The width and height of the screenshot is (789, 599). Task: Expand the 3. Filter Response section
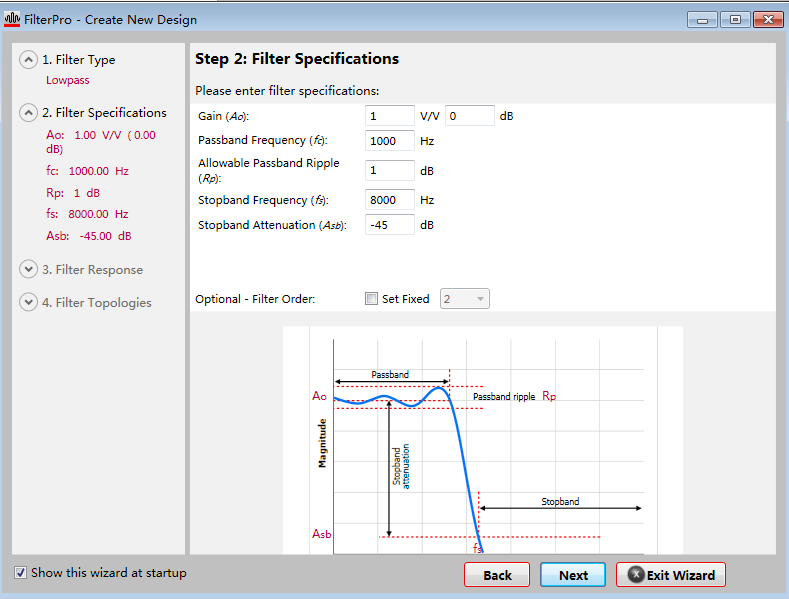(x=28, y=269)
